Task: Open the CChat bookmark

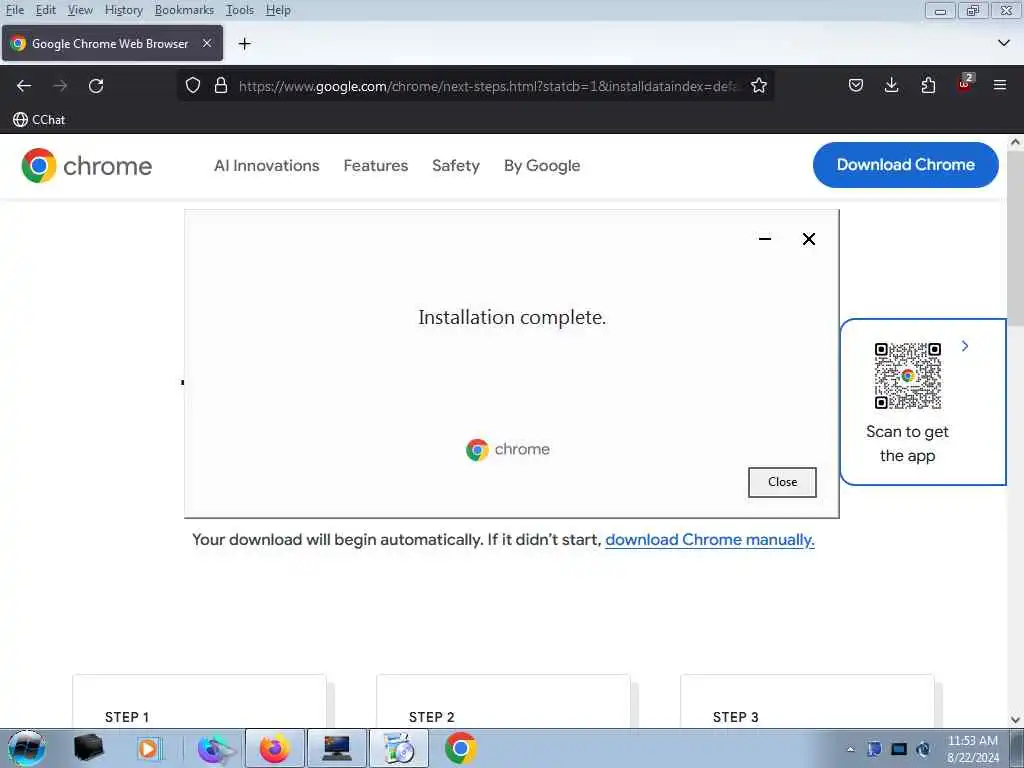Action: (x=39, y=120)
